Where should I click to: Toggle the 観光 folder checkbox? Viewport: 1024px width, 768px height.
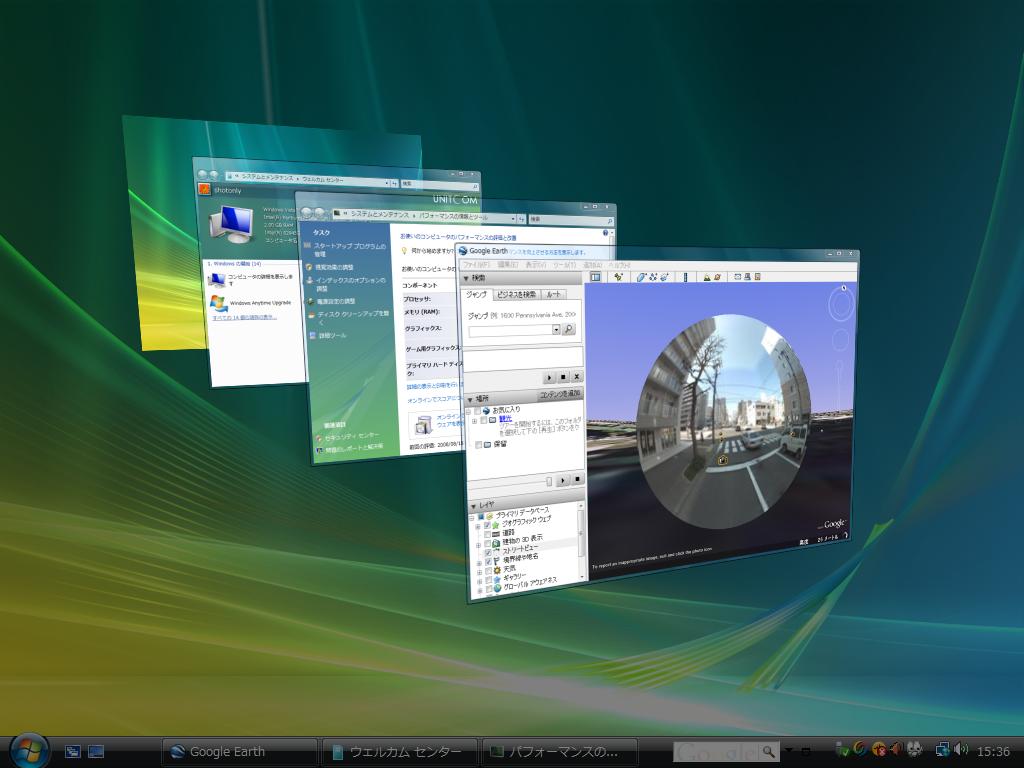point(484,421)
